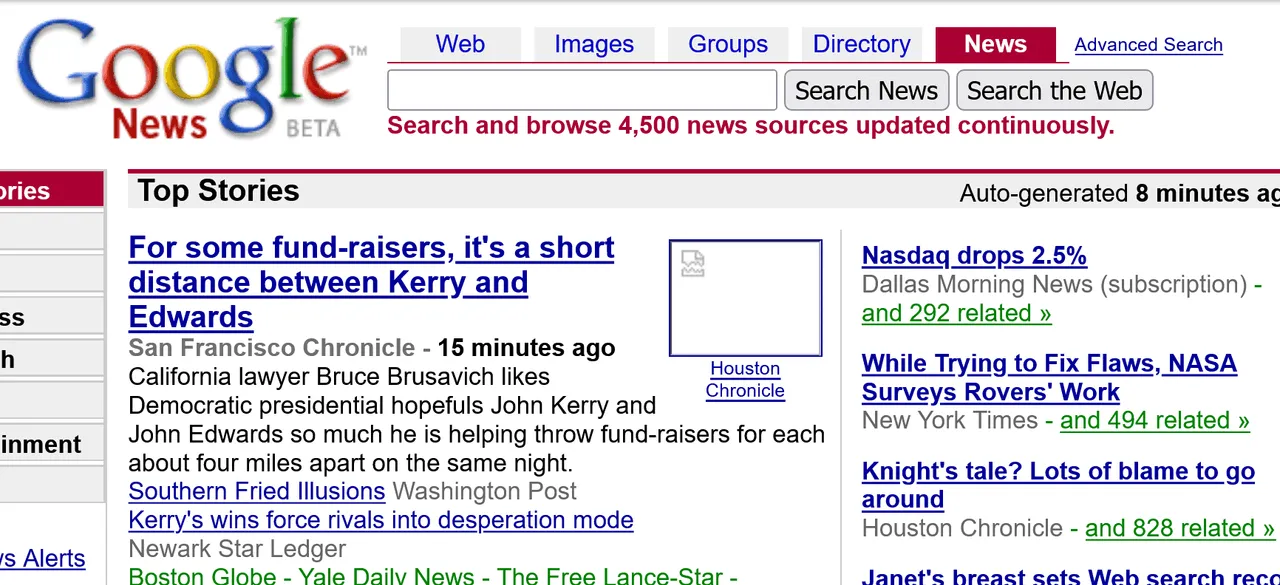
Task: Switch to the Images tab
Action: pos(594,44)
